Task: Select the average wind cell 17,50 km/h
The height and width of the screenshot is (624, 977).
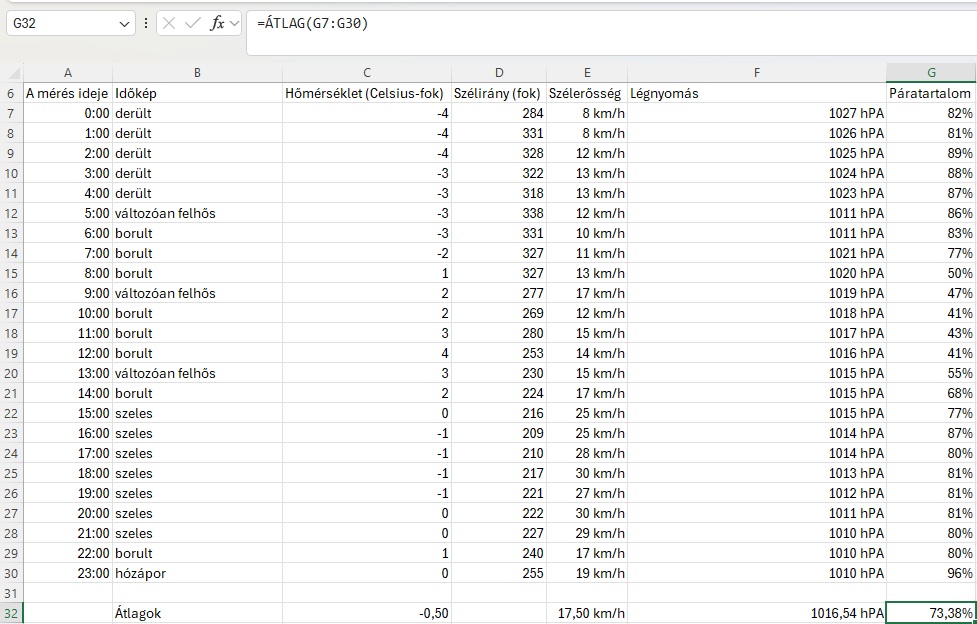Action: (x=587, y=613)
